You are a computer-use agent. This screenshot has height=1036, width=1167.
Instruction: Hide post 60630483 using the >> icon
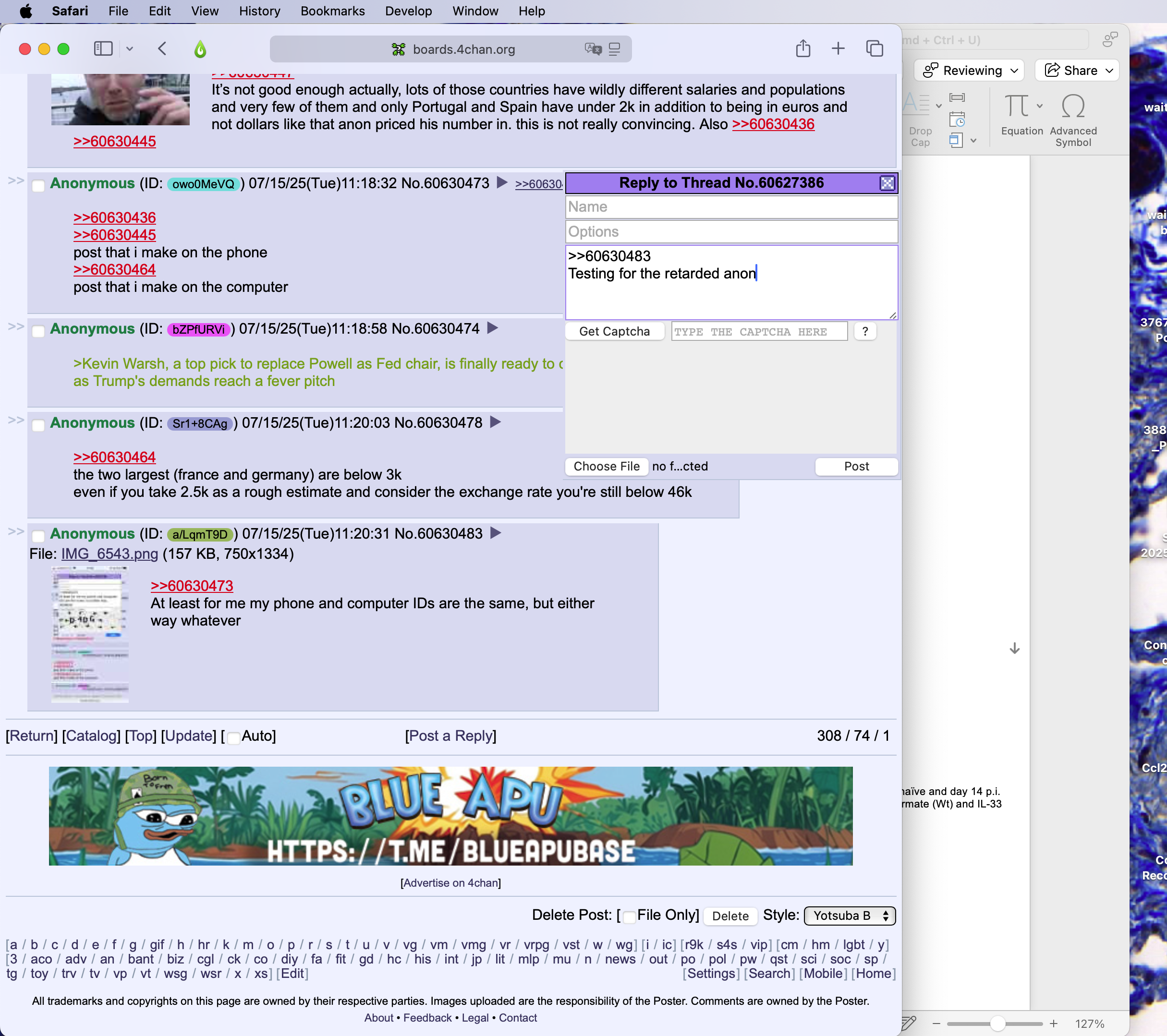[15, 531]
